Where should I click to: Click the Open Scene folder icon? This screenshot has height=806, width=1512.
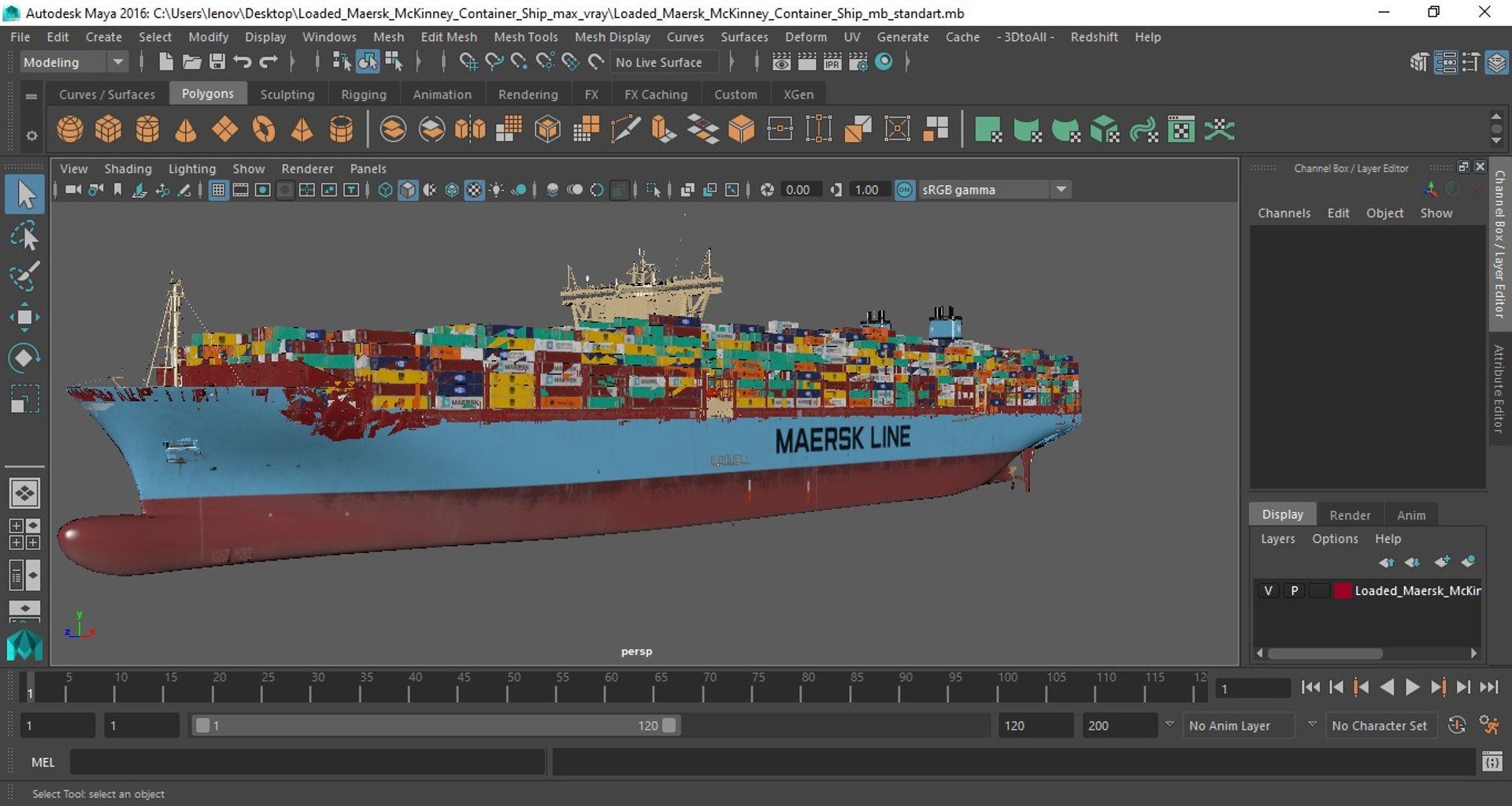pyautogui.click(x=191, y=61)
